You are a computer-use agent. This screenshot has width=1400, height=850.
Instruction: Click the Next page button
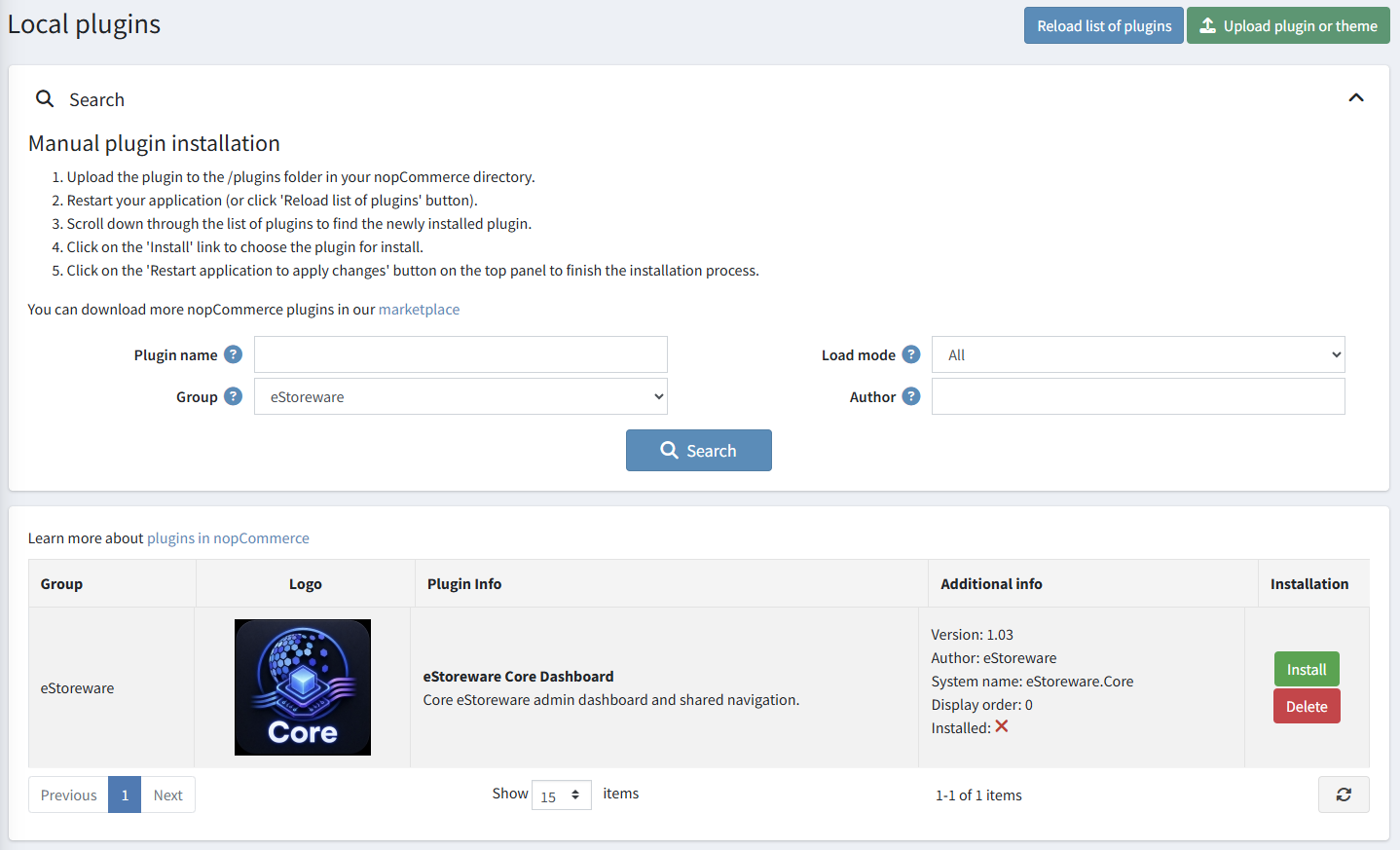tap(167, 795)
